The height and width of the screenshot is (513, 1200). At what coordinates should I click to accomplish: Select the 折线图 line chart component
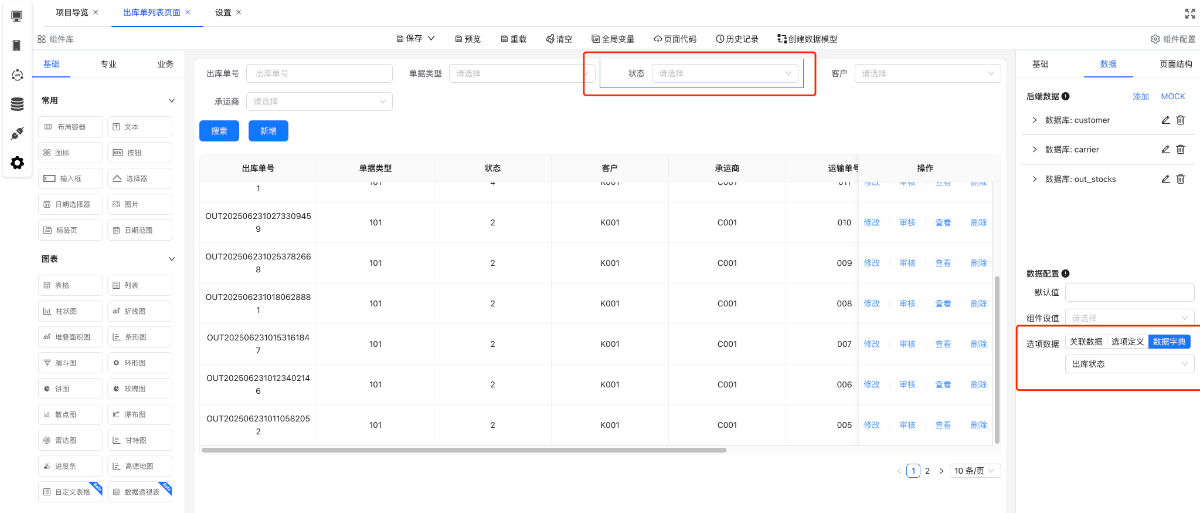(140, 311)
